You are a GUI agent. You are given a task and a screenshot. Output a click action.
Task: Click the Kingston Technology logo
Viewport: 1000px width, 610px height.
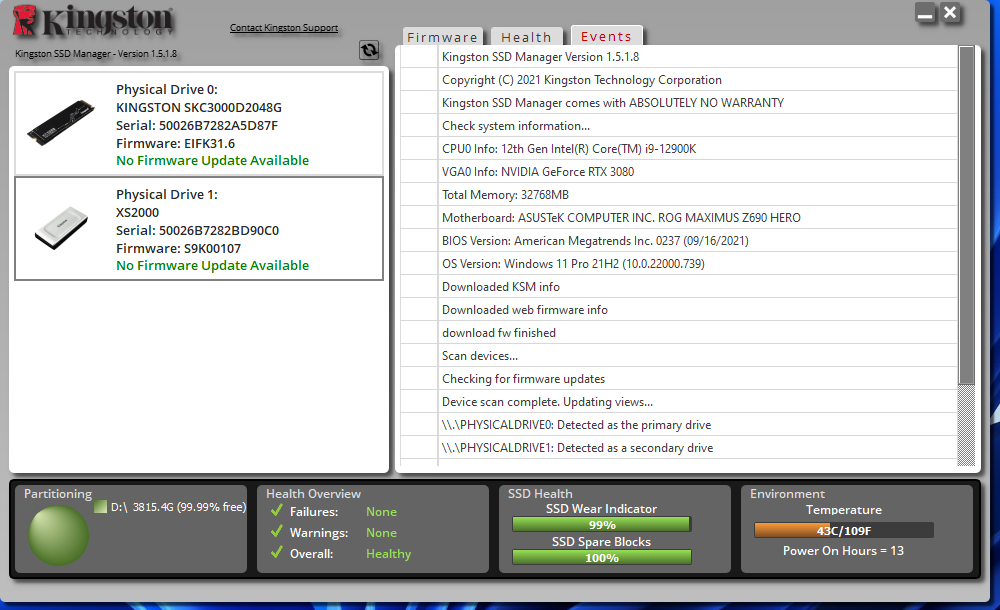93,20
